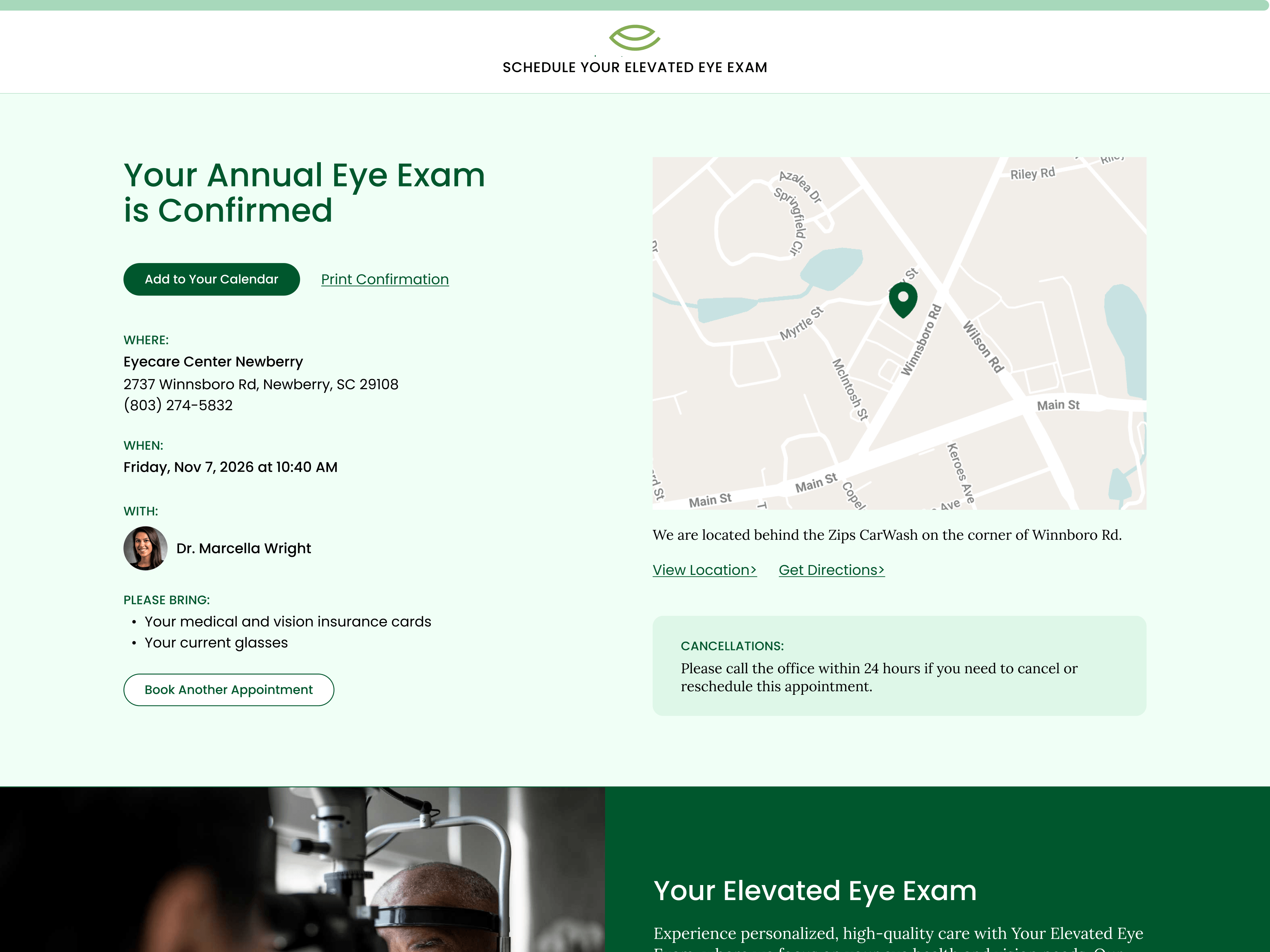The height and width of the screenshot is (952, 1270).
Task: Click the phone number (803) 274-5832
Action: coord(178,405)
